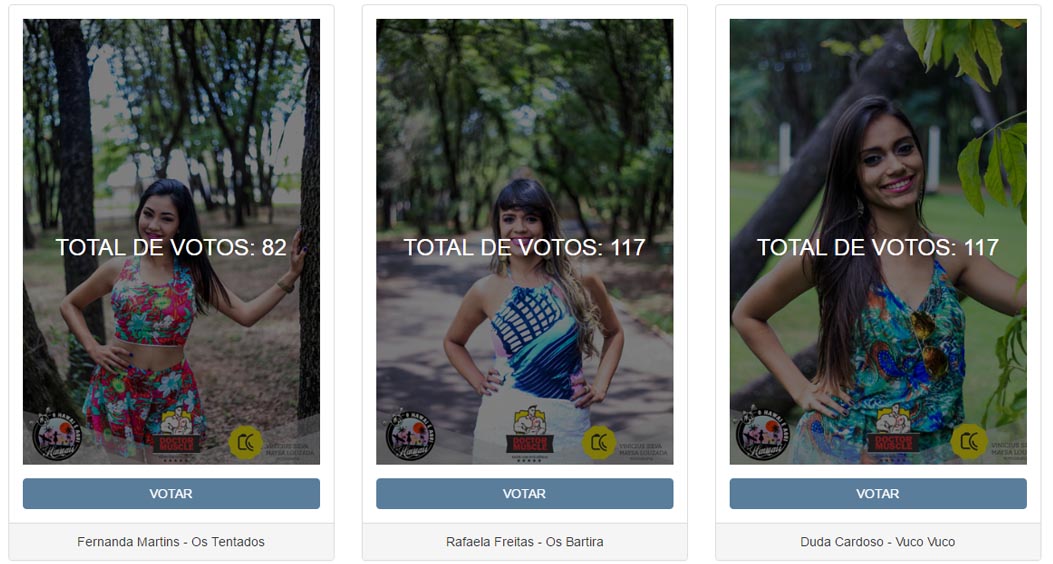
Task: Click the Doctor Muscle logo on Duda's photo
Action: click(x=893, y=434)
